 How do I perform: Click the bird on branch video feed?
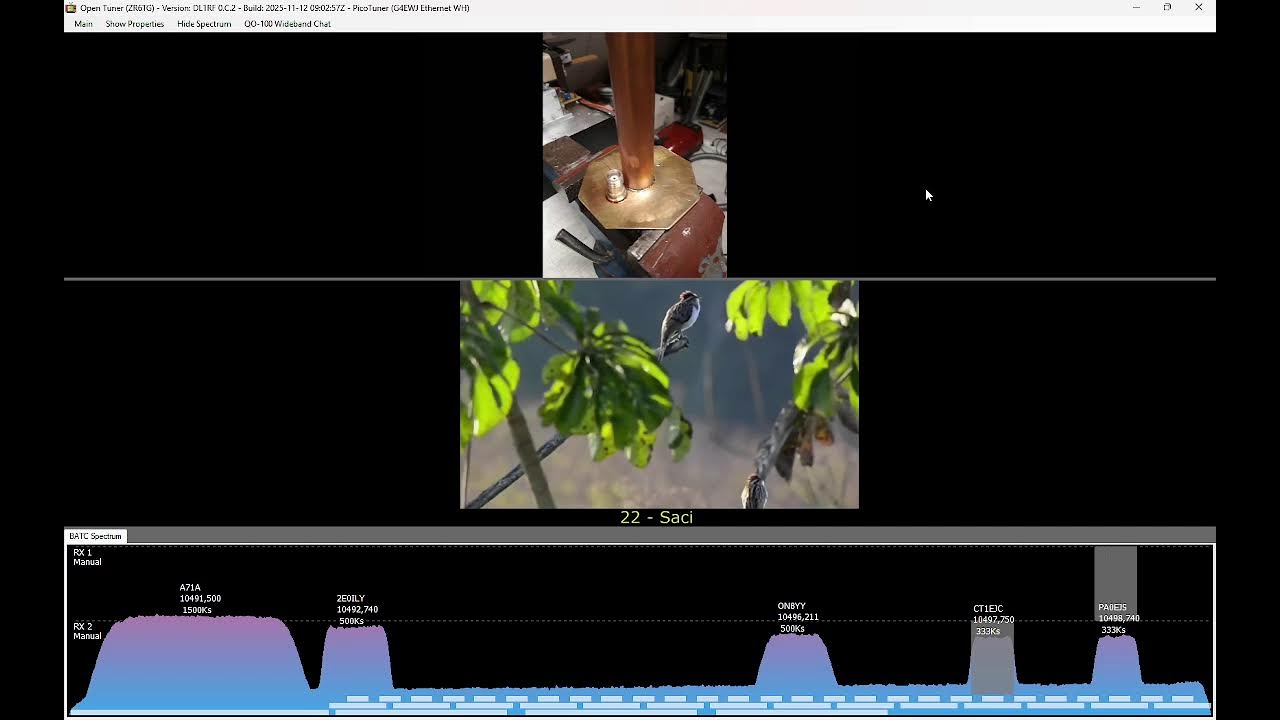[659, 394]
